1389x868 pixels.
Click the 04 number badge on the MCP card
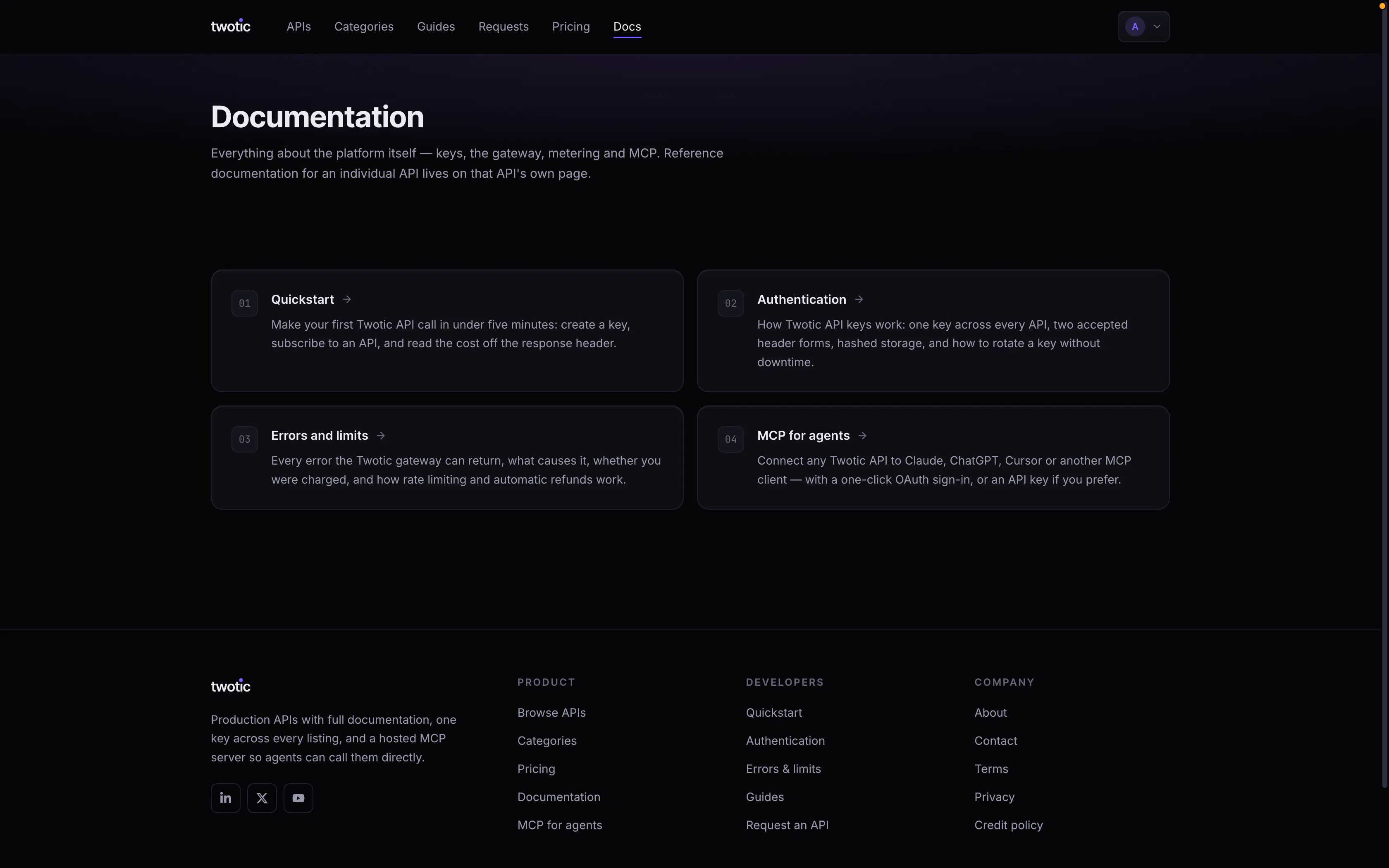coord(730,439)
